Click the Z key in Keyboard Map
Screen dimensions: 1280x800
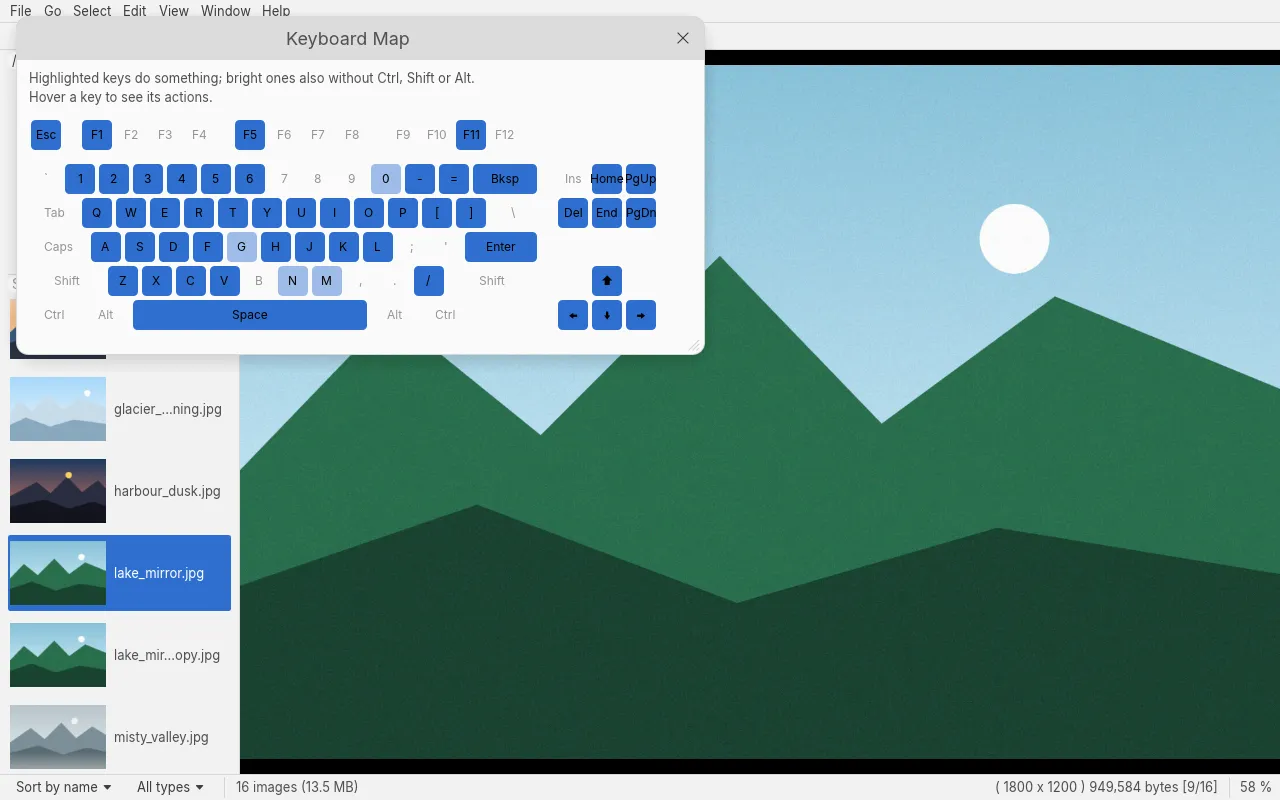tap(123, 281)
